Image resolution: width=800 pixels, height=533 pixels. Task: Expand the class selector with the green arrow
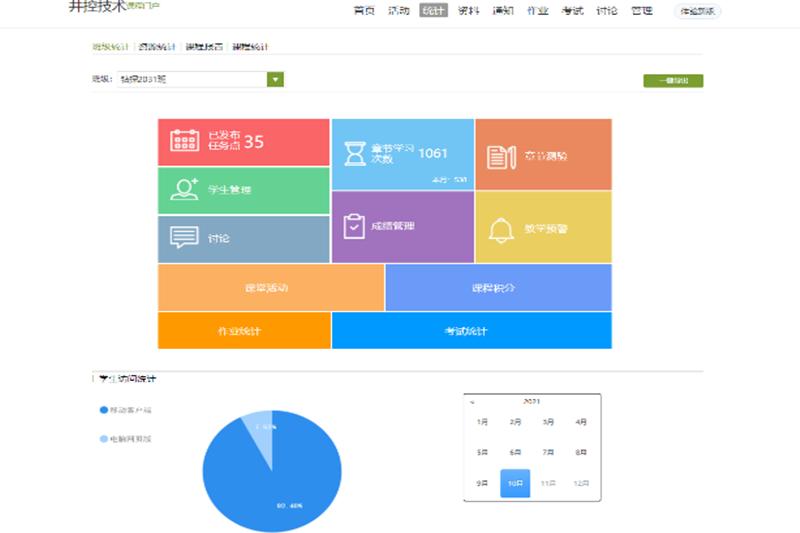[275, 80]
